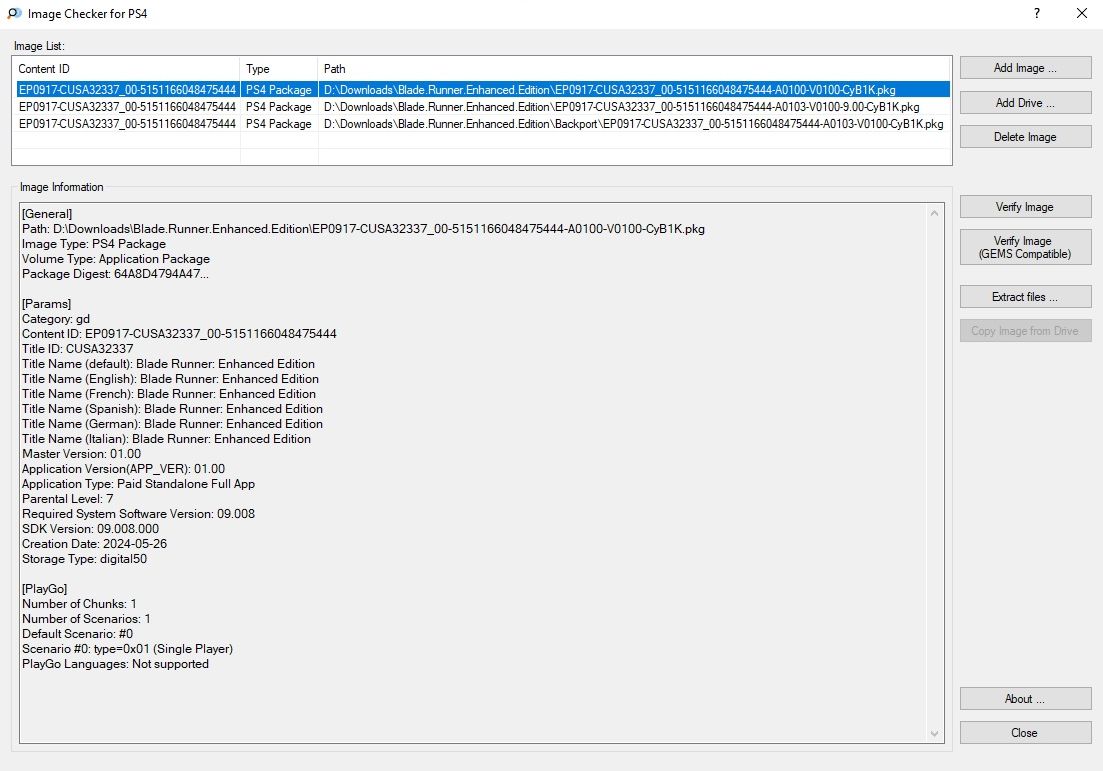Run Verify Image (GEMS Compatible)
Image resolution: width=1103 pixels, height=771 pixels.
pyautogui.click(x=1025, y=247)
